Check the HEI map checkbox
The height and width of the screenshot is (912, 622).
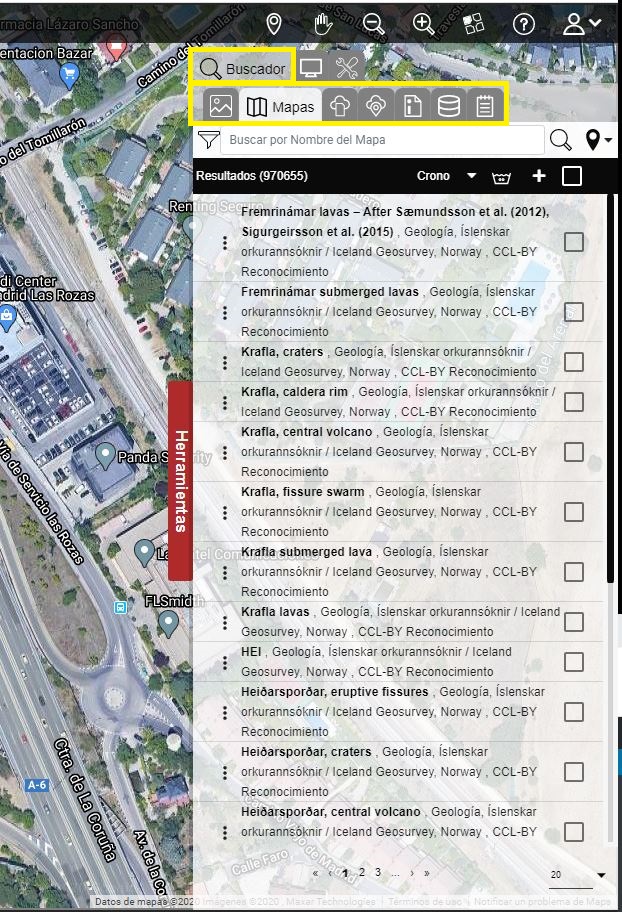(574, 662)
